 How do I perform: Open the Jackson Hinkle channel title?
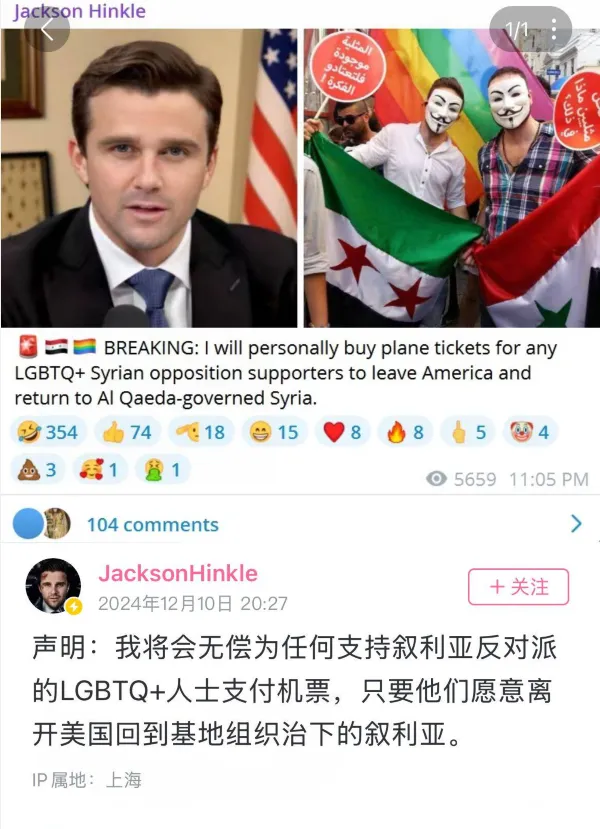pyautogui.click(x=79, y=11)
